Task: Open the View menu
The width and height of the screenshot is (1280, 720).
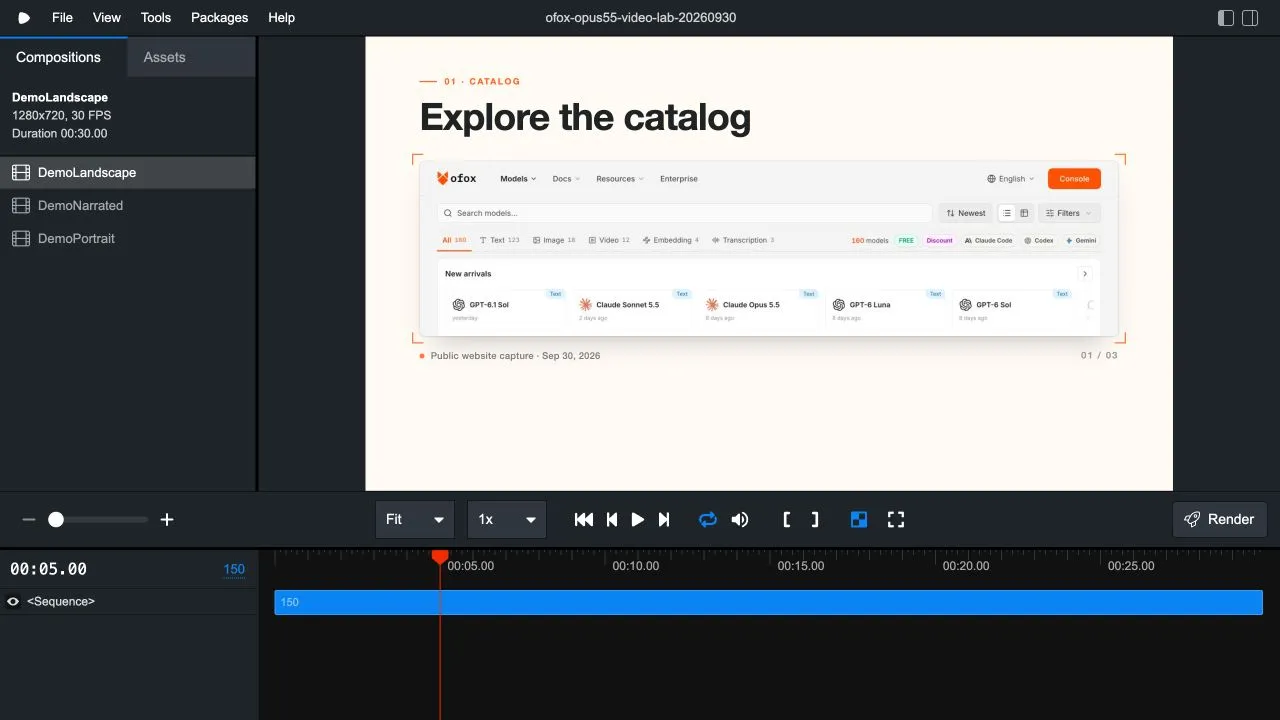Action: pyautogui.click(x=106, y=18)
